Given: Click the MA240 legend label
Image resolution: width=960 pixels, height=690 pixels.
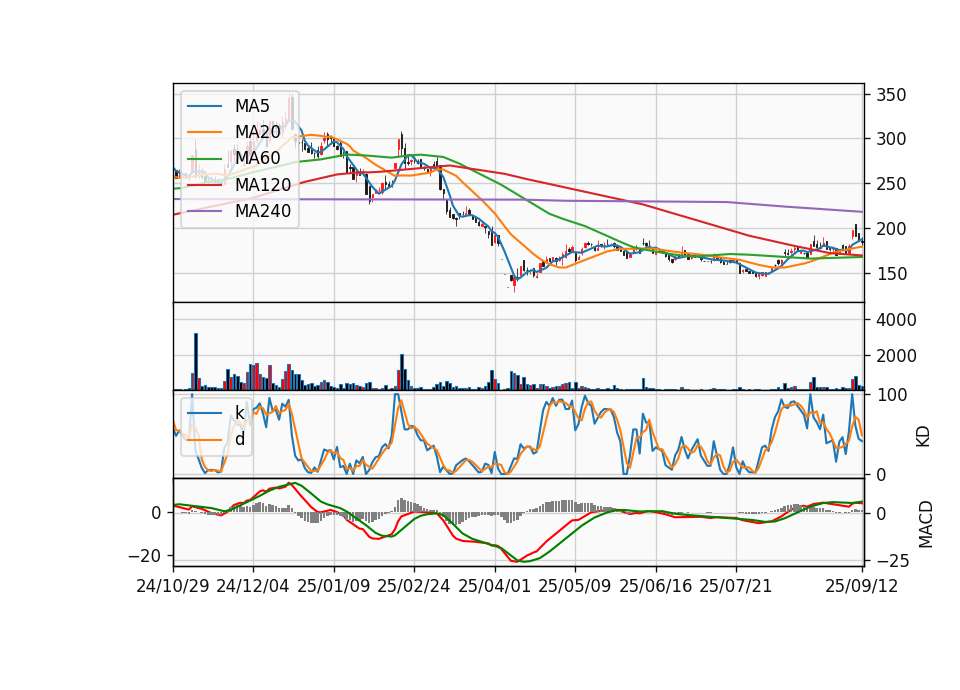Looking at the screenshot, I should pos(263,211).
